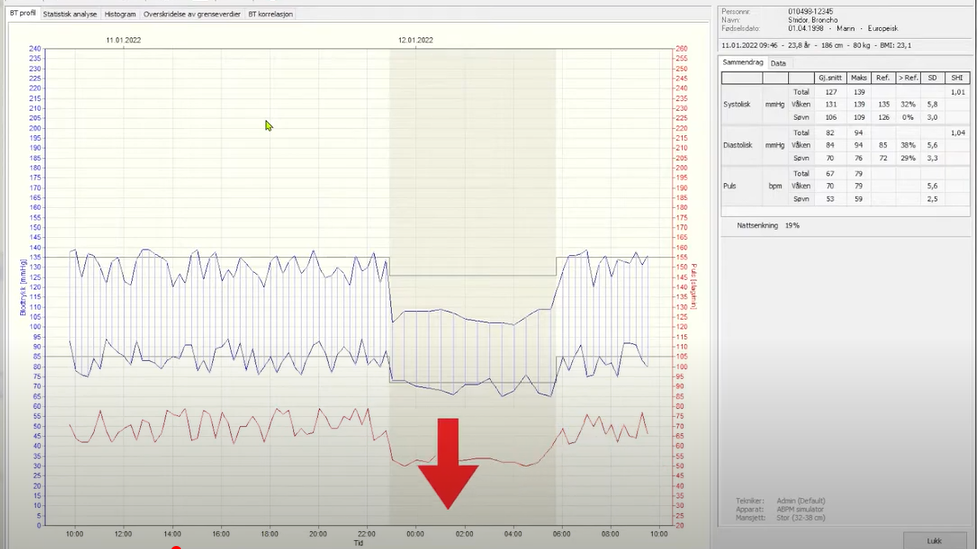This screenshot has width=977, height=549.
Task: Switch to the Data tab
Action: [x=777, y=63]
